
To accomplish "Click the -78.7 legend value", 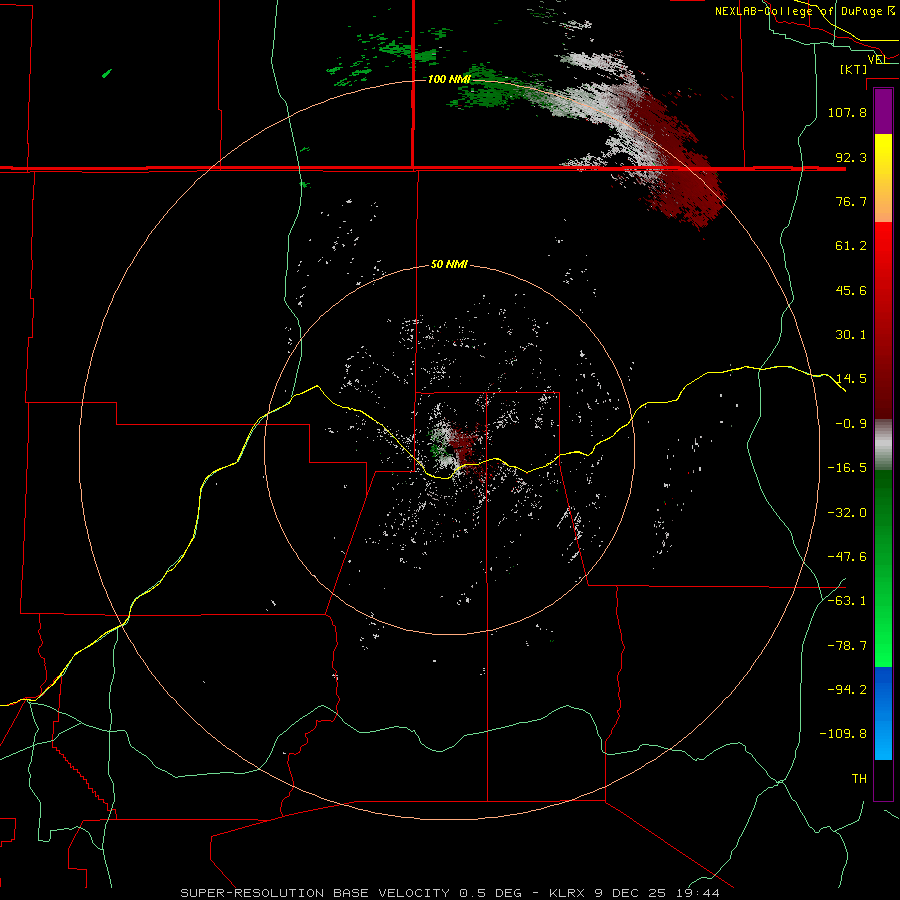I will tap(847, 646).
